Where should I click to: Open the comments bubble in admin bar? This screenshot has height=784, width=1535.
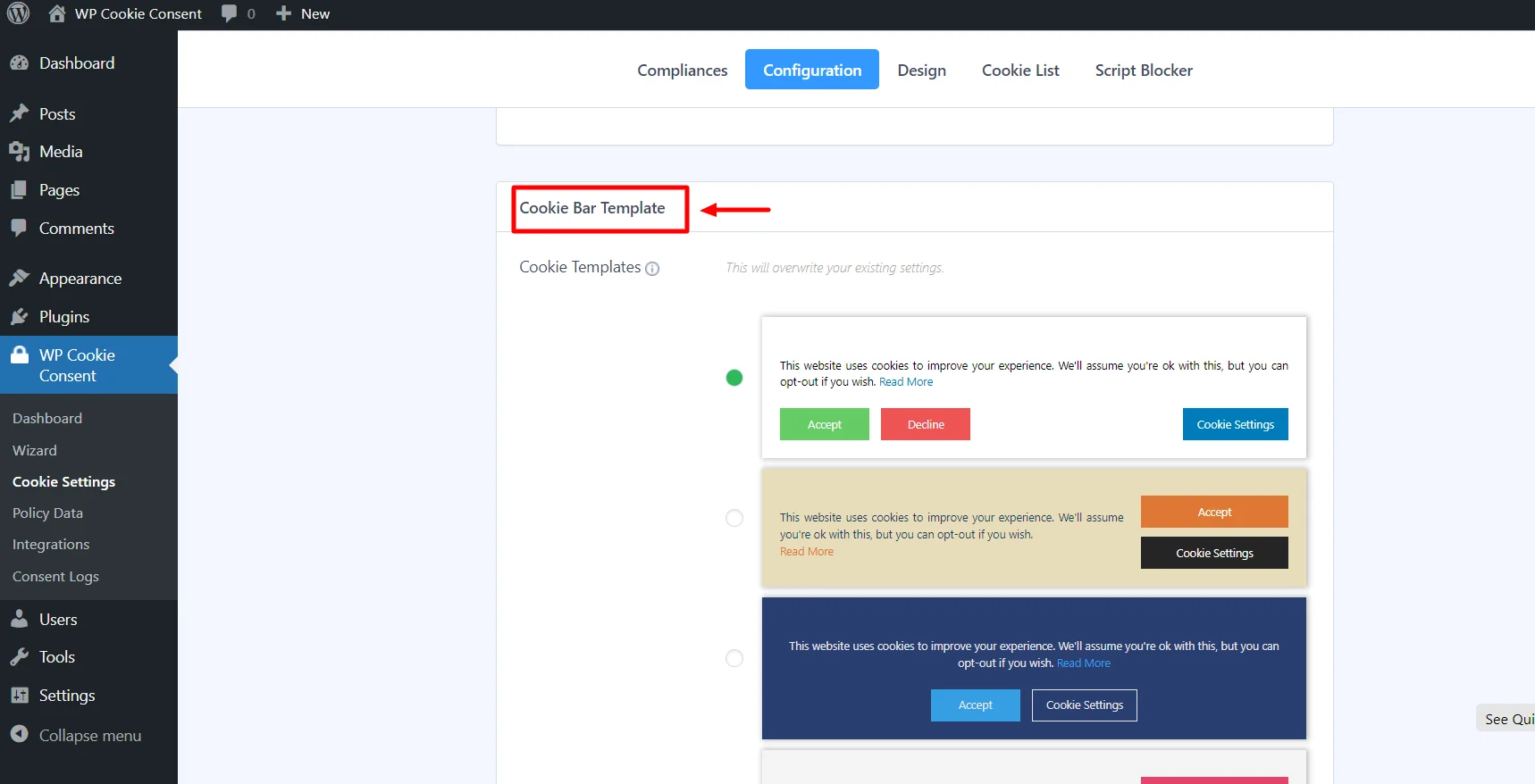(230, 13)
